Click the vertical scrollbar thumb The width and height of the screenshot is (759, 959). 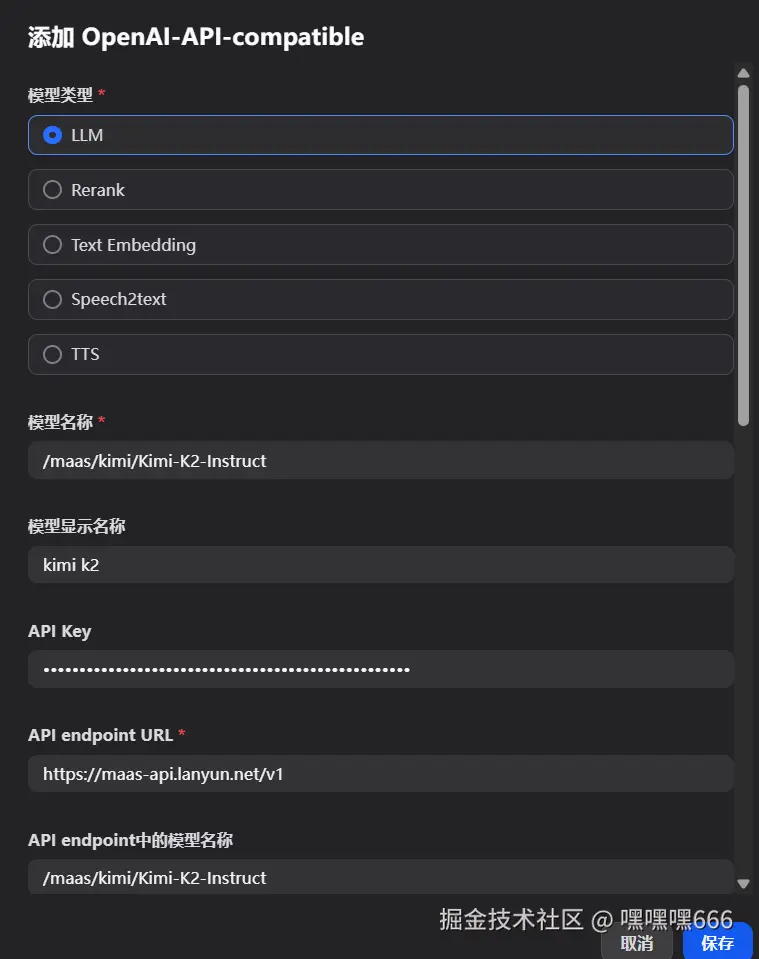(x=744, y=255)
